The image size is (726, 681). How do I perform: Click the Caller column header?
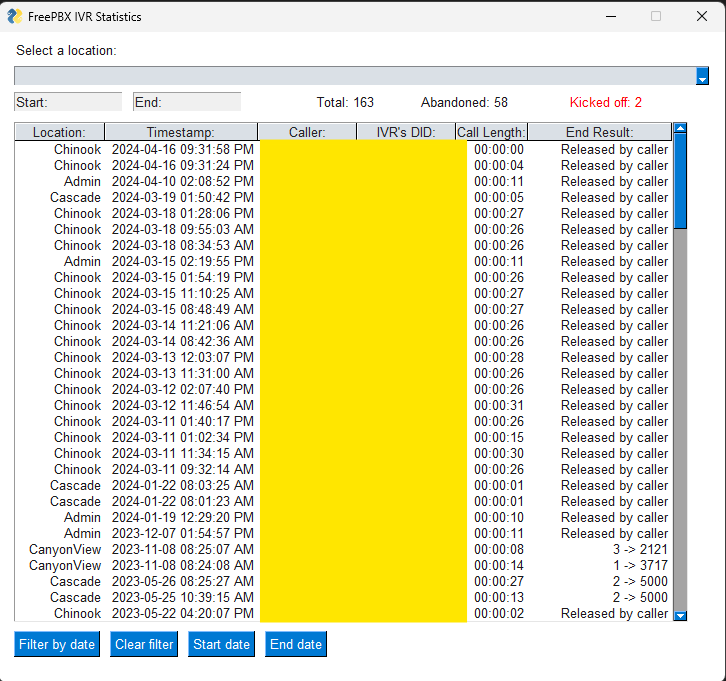point(307,132)
